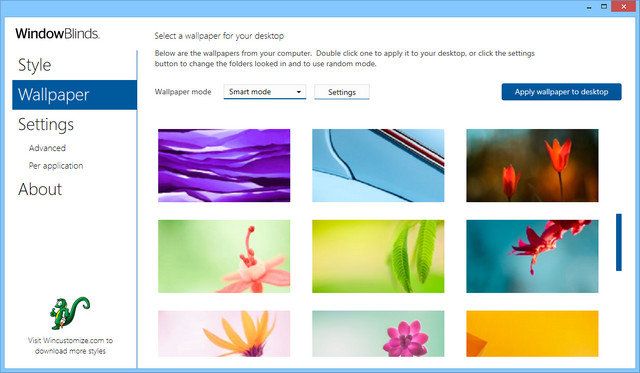Image resolution: width=640 pixels, height=373 pixels.
Task: Click the green gecko Wincustomize mascot icon
Action: [70, 313]
